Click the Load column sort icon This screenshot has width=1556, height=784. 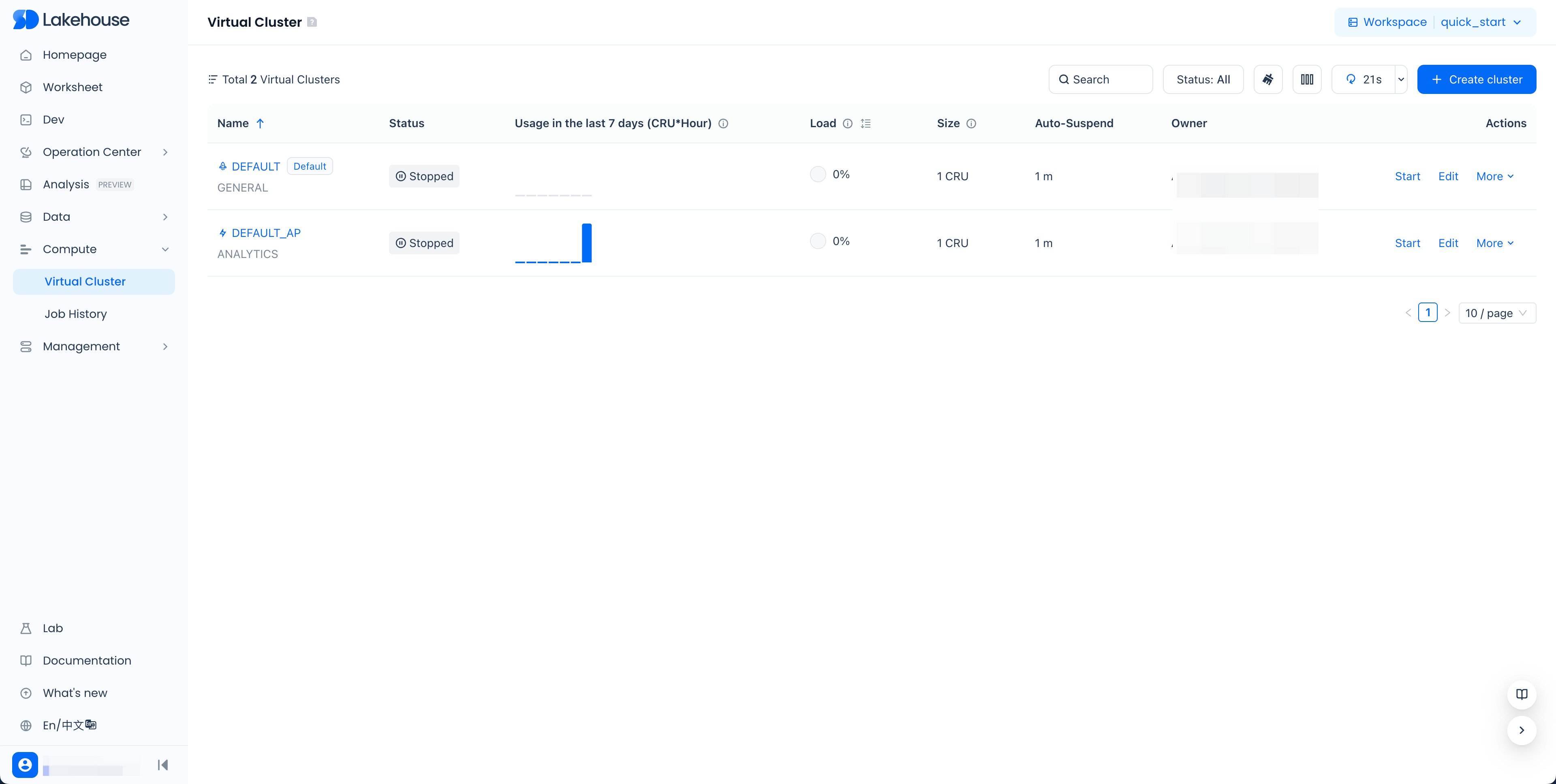click(866, 124)
